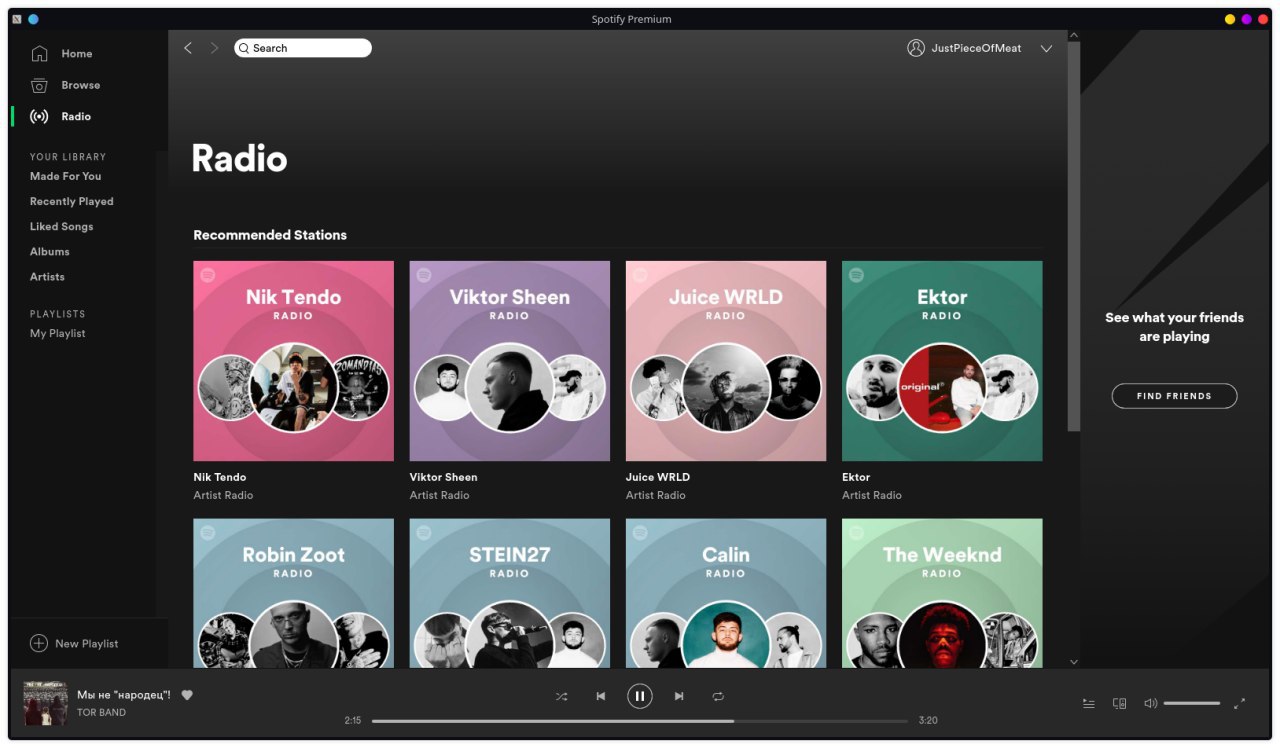This screenshot has height=748, width=1280.
Task: Open Artists in Your Library
Action: click(x=47, y=277)
